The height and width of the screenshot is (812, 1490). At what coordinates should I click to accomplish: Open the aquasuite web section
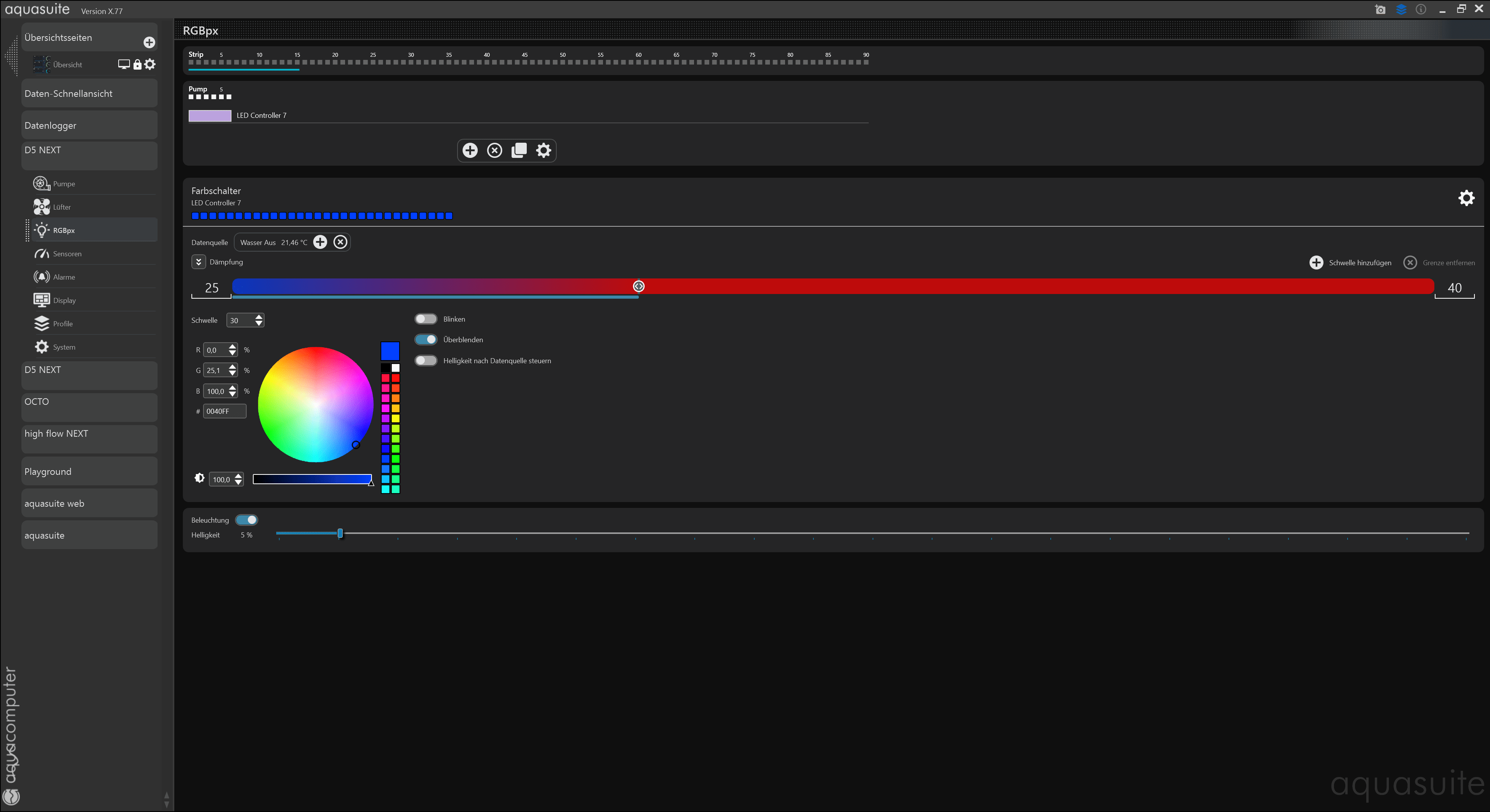[x=89, y=502]
